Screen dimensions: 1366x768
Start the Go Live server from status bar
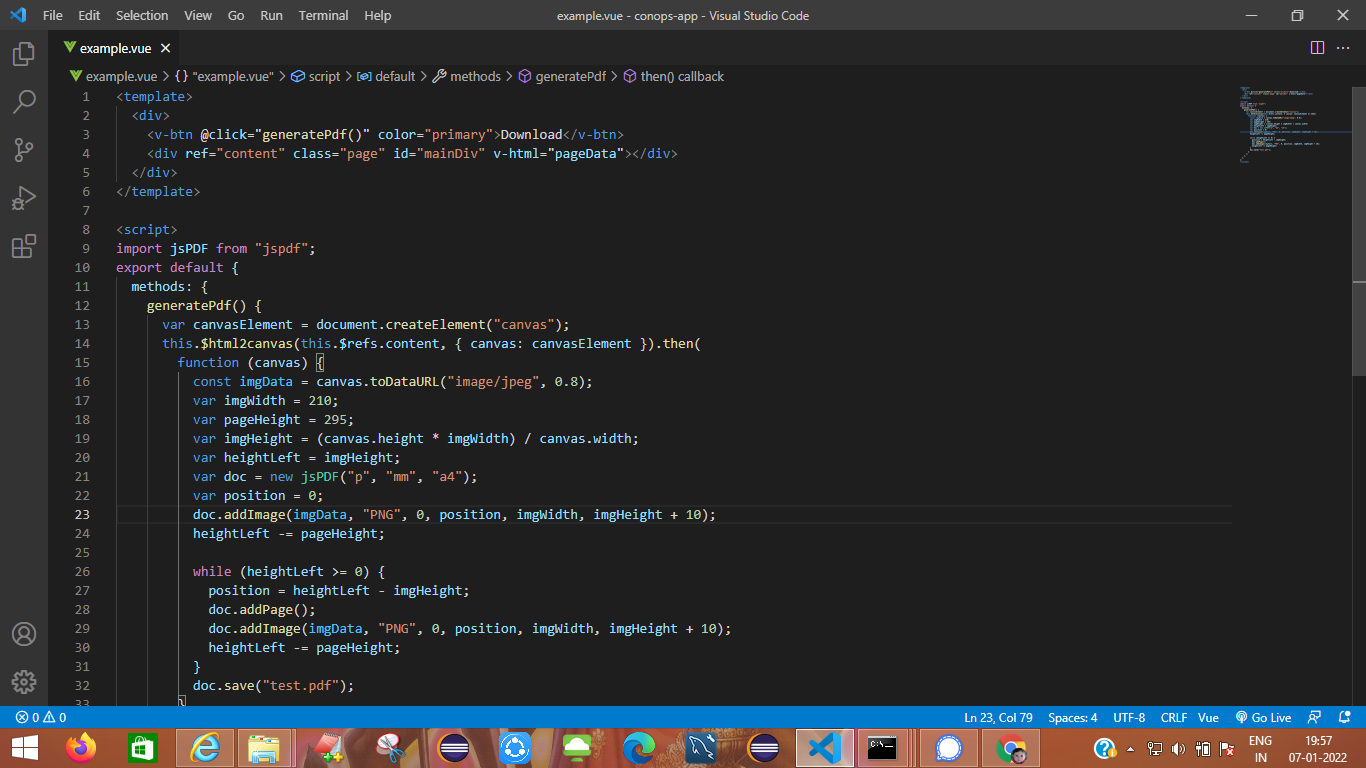(x=1263, y=717)
